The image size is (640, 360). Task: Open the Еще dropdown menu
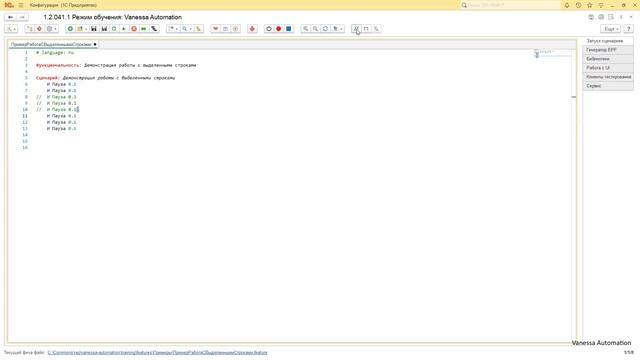[x=611, y=29]
